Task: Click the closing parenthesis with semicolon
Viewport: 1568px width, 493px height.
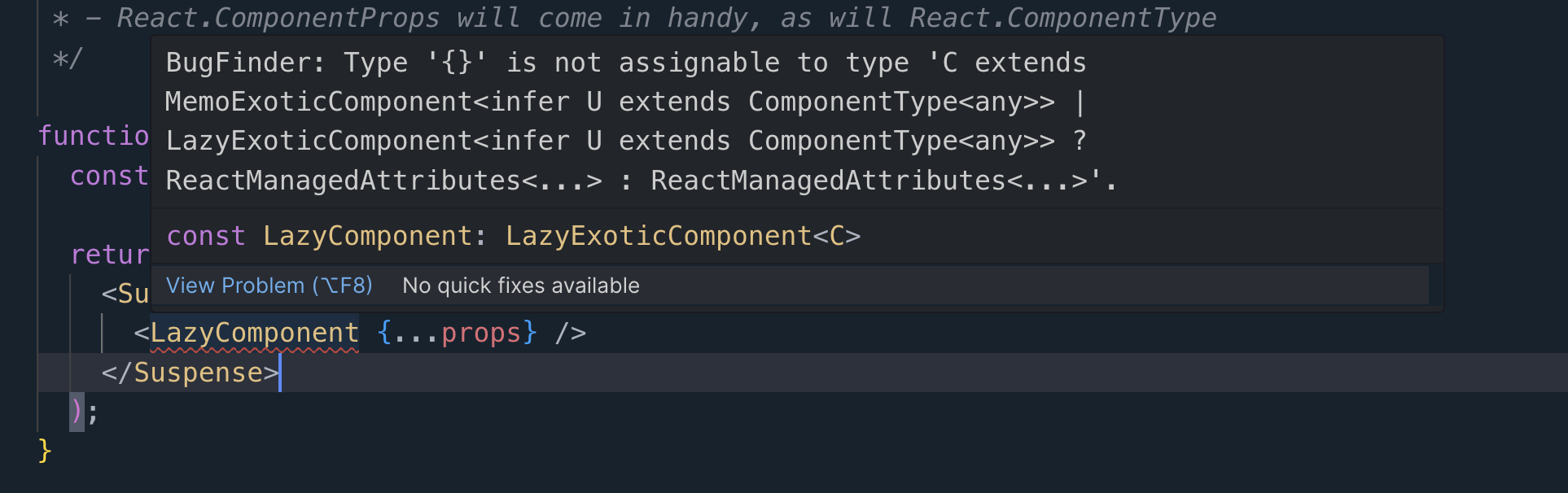Action: [x=85, y=412]
